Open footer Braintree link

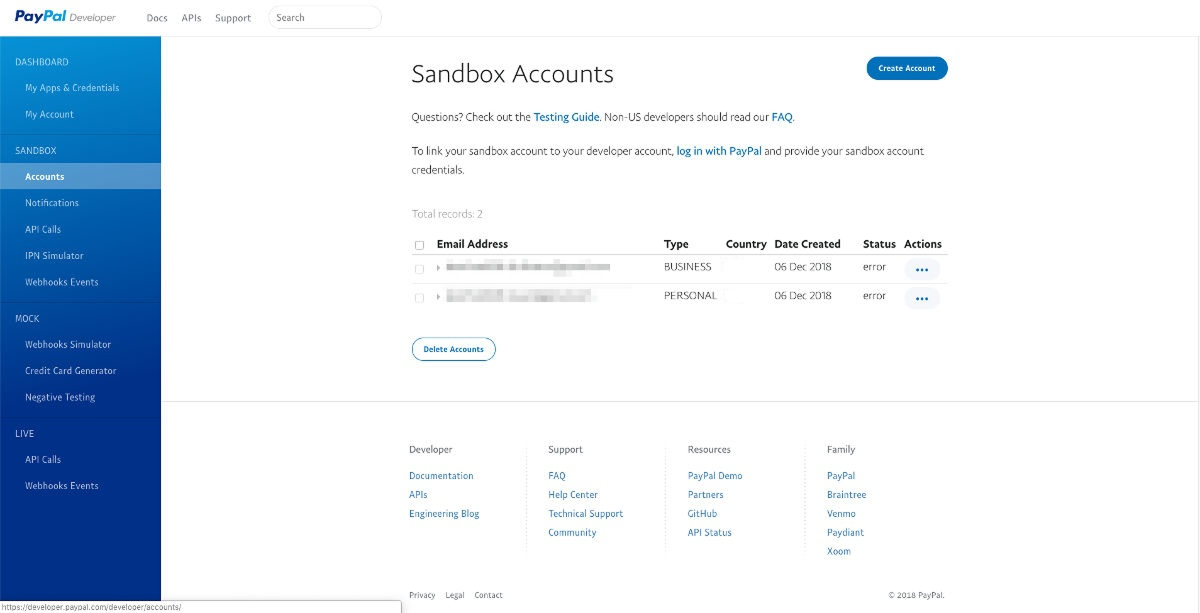(x=846, y=495)
